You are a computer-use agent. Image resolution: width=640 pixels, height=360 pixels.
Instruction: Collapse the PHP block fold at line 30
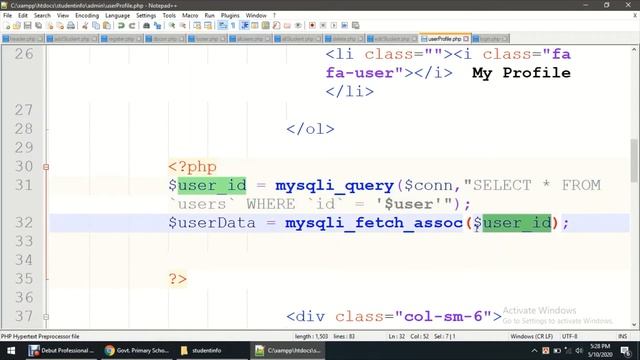pyautogui.click(x=46, y=167)
